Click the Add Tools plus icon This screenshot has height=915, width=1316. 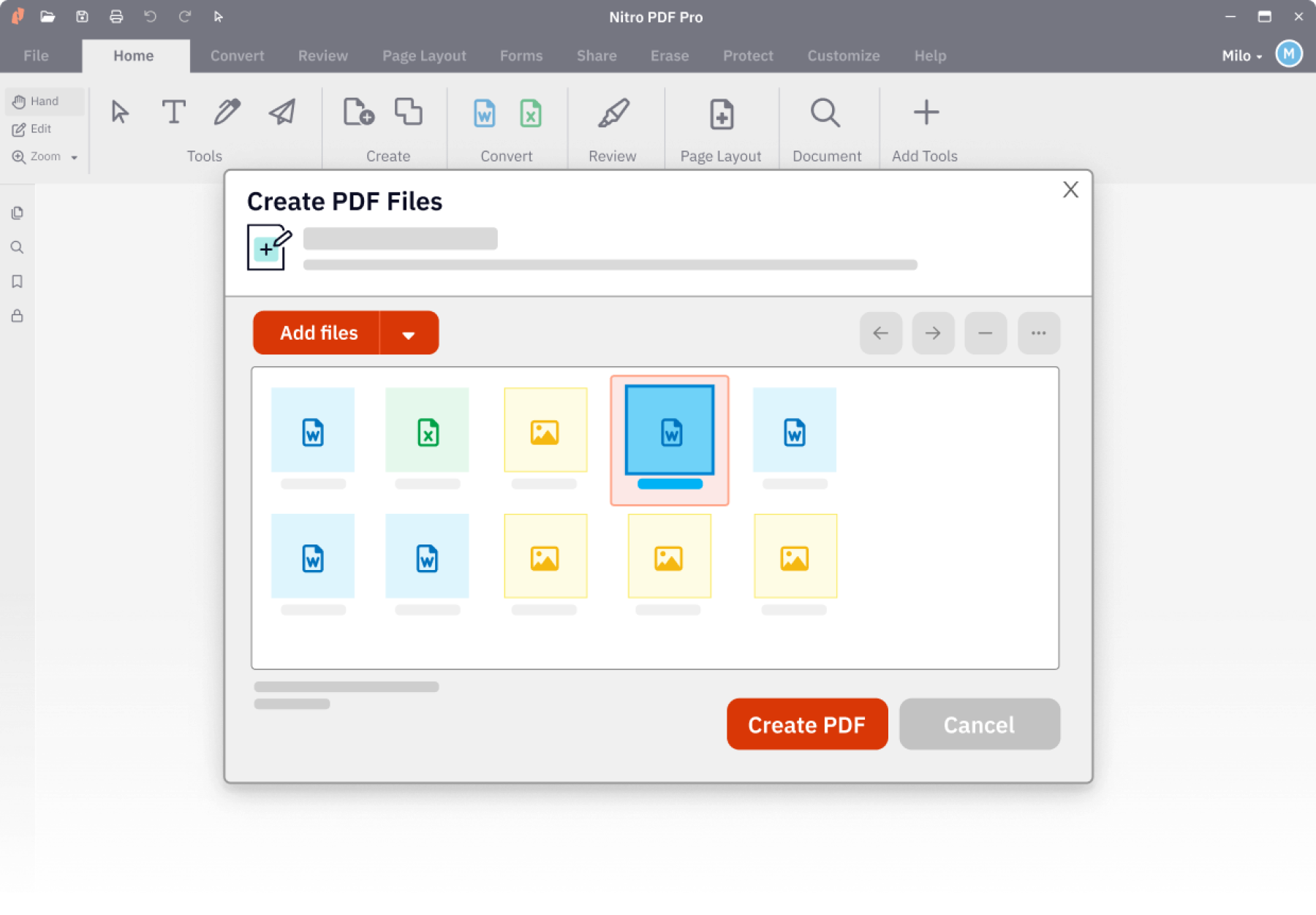924,112
